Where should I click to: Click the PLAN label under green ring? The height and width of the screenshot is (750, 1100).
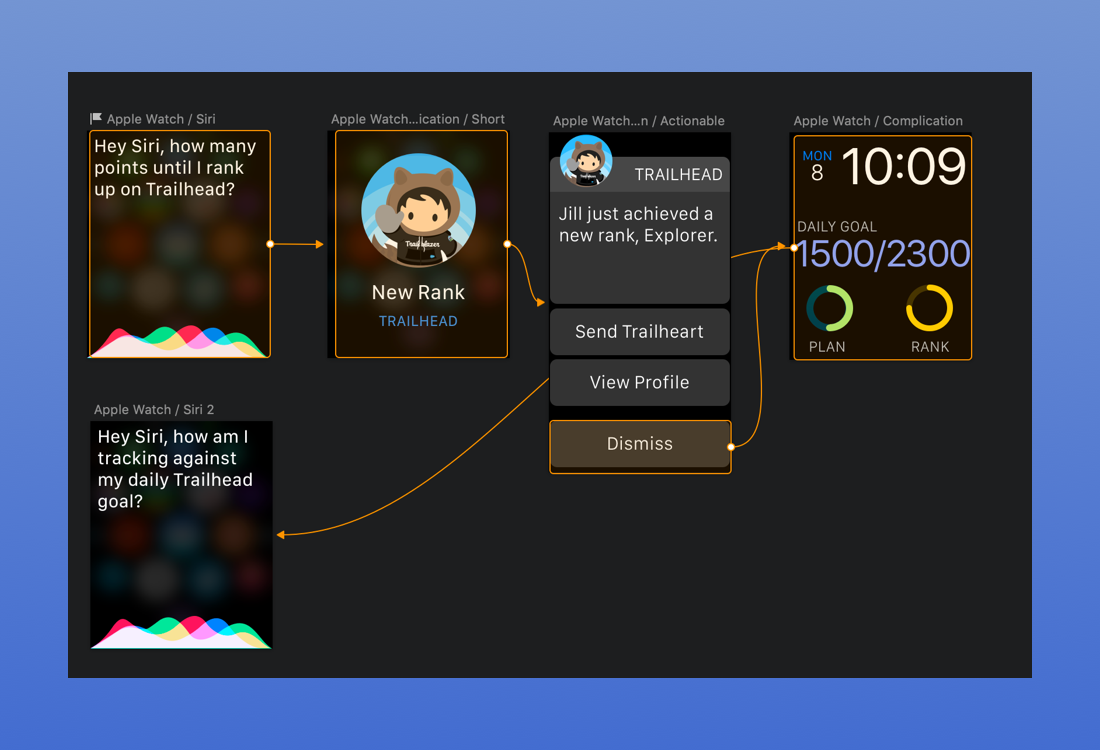(x=827, y=347)
